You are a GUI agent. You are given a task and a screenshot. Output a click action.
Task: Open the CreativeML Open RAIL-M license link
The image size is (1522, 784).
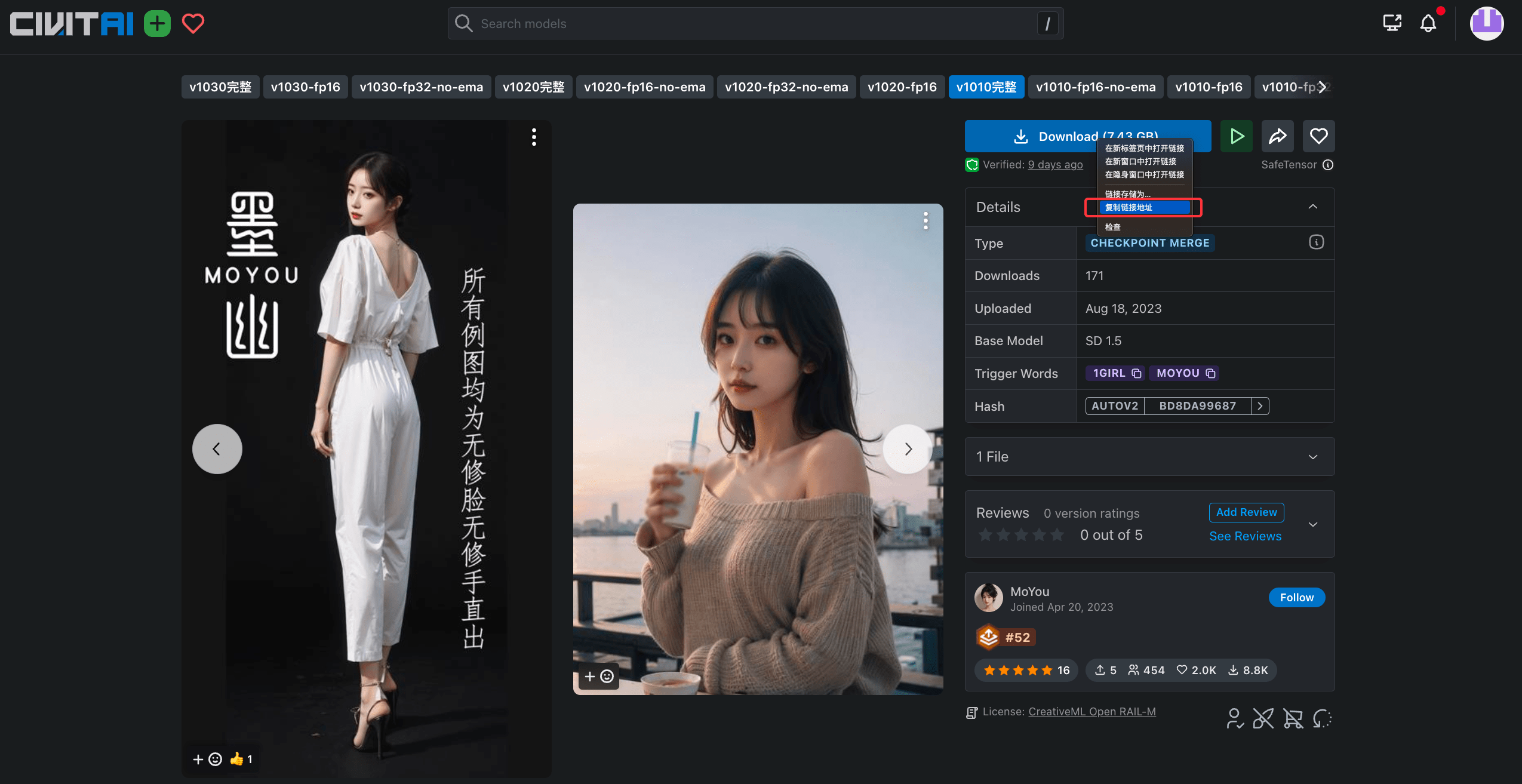click(x=1091, y=712)
